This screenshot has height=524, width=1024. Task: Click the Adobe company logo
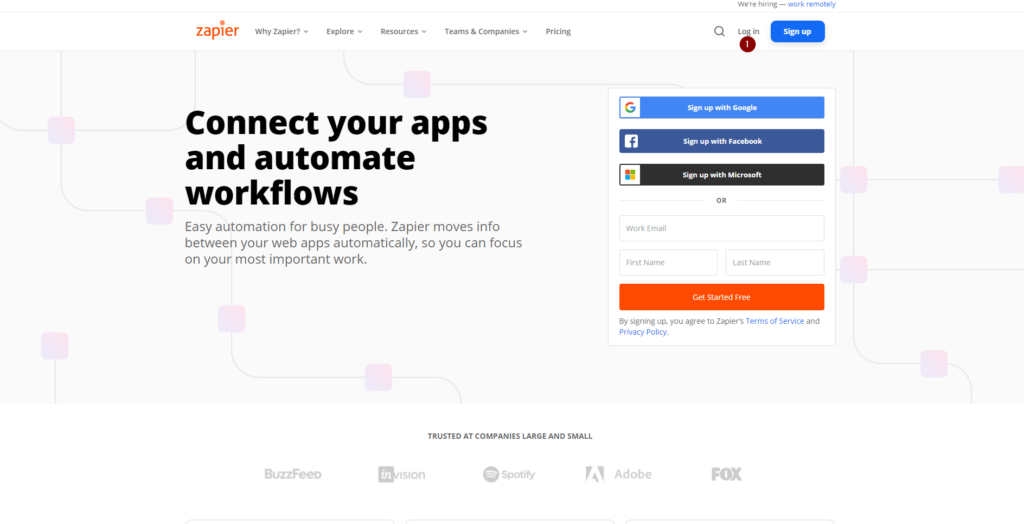618,474
